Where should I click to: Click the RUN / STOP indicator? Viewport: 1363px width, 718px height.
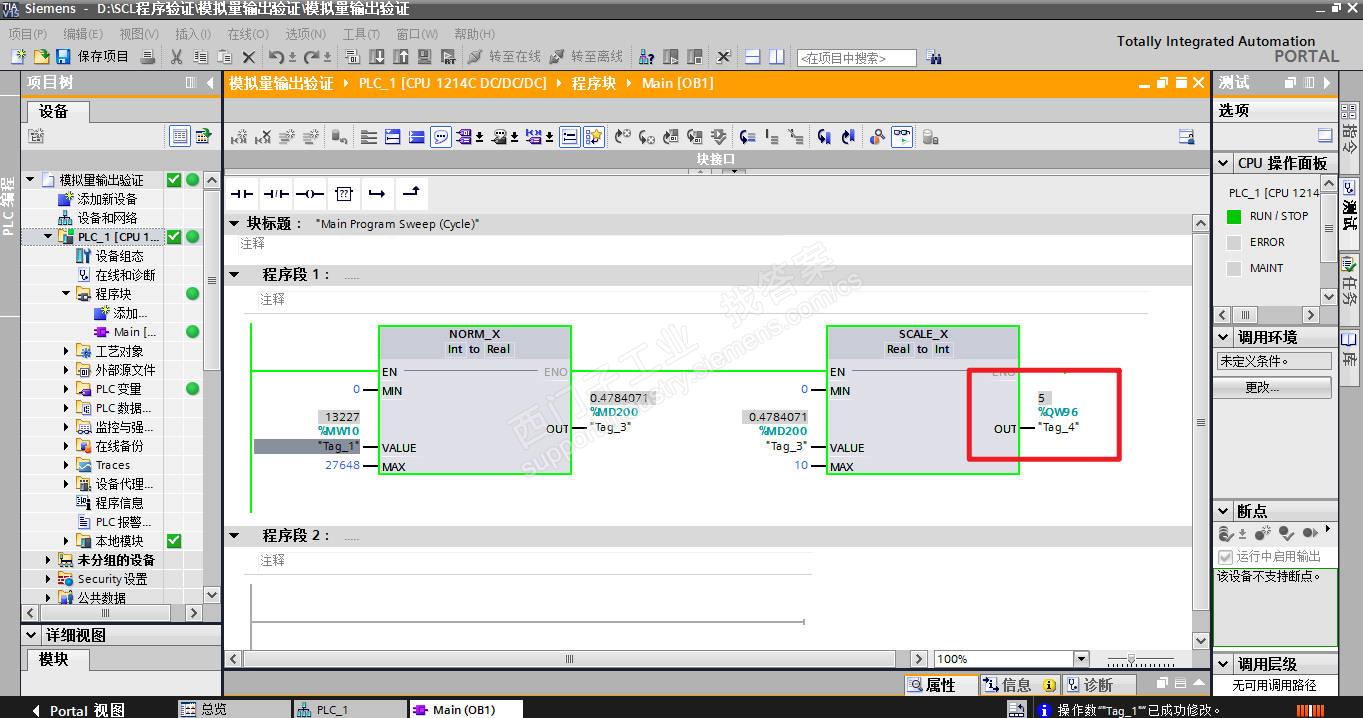click(x=1234, y=216)
